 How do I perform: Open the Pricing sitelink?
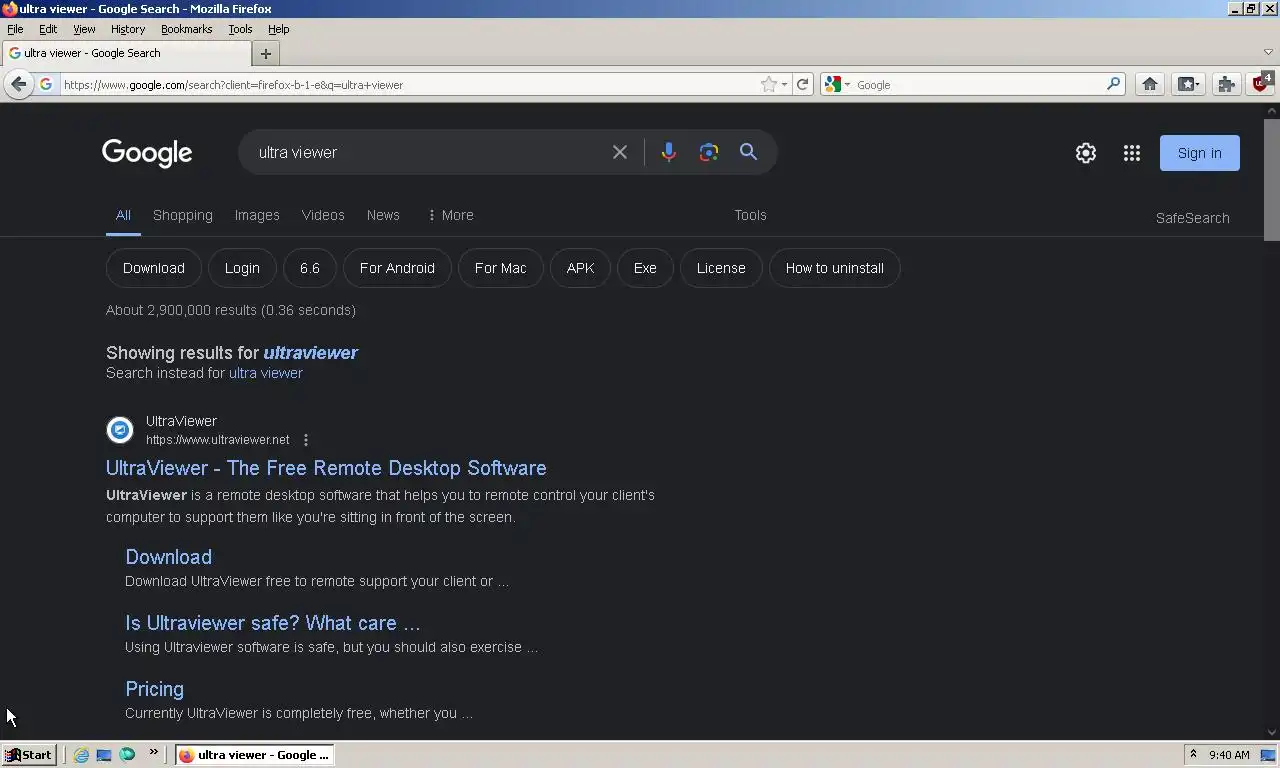coord(154,689)
